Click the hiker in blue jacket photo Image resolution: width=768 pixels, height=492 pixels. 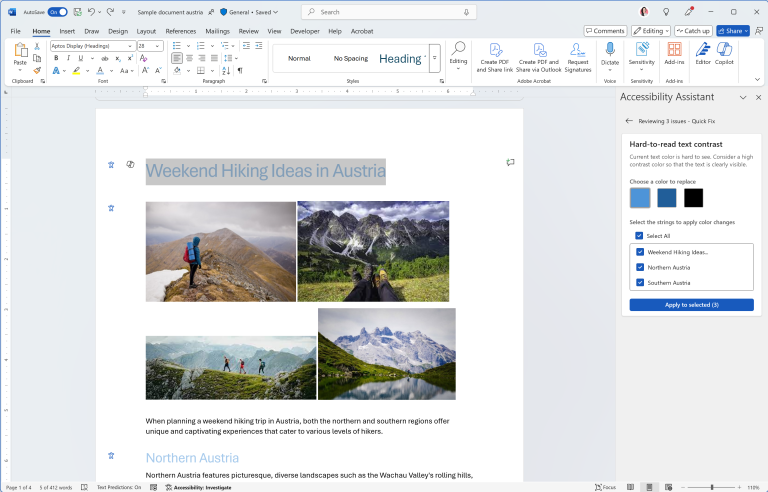pyautogui.click(x=221, y=251)
